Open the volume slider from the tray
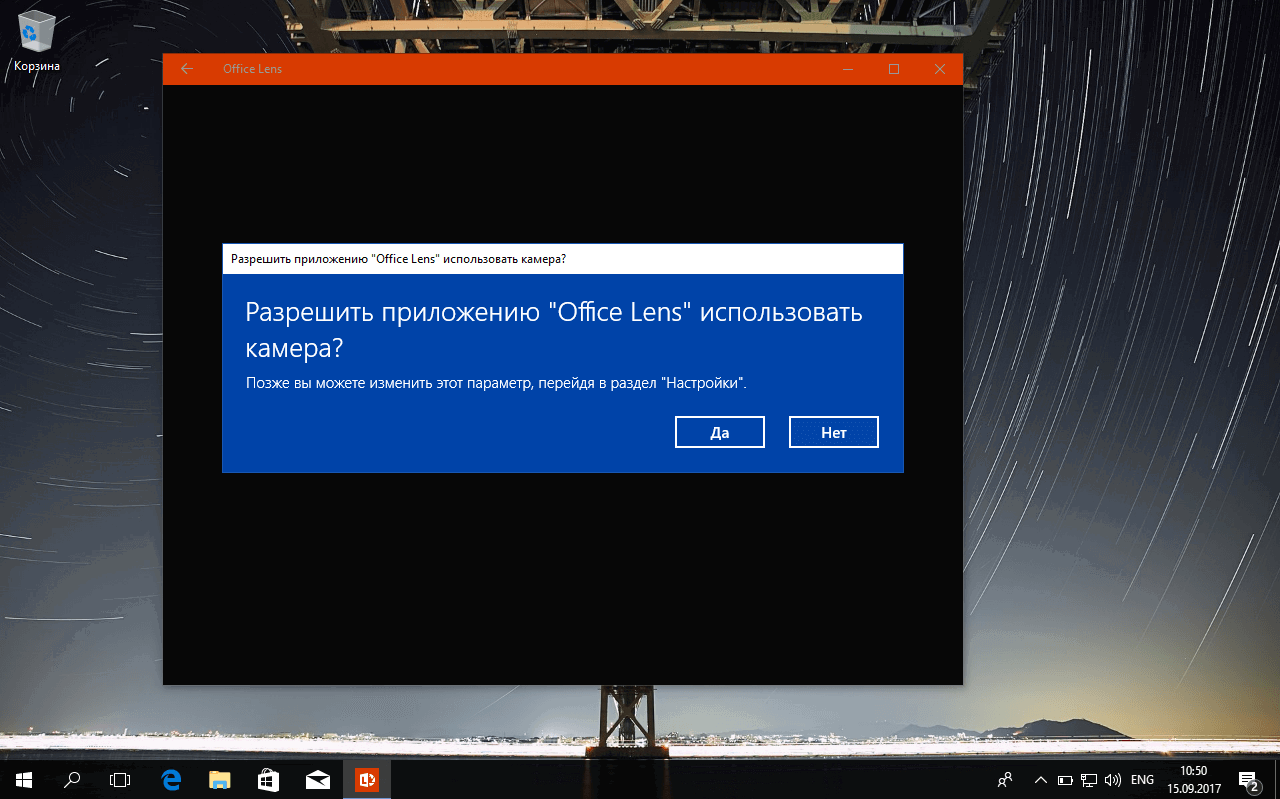Image resolution: width=1280 pixels, height=799 pixels. tap(1113, 779)
